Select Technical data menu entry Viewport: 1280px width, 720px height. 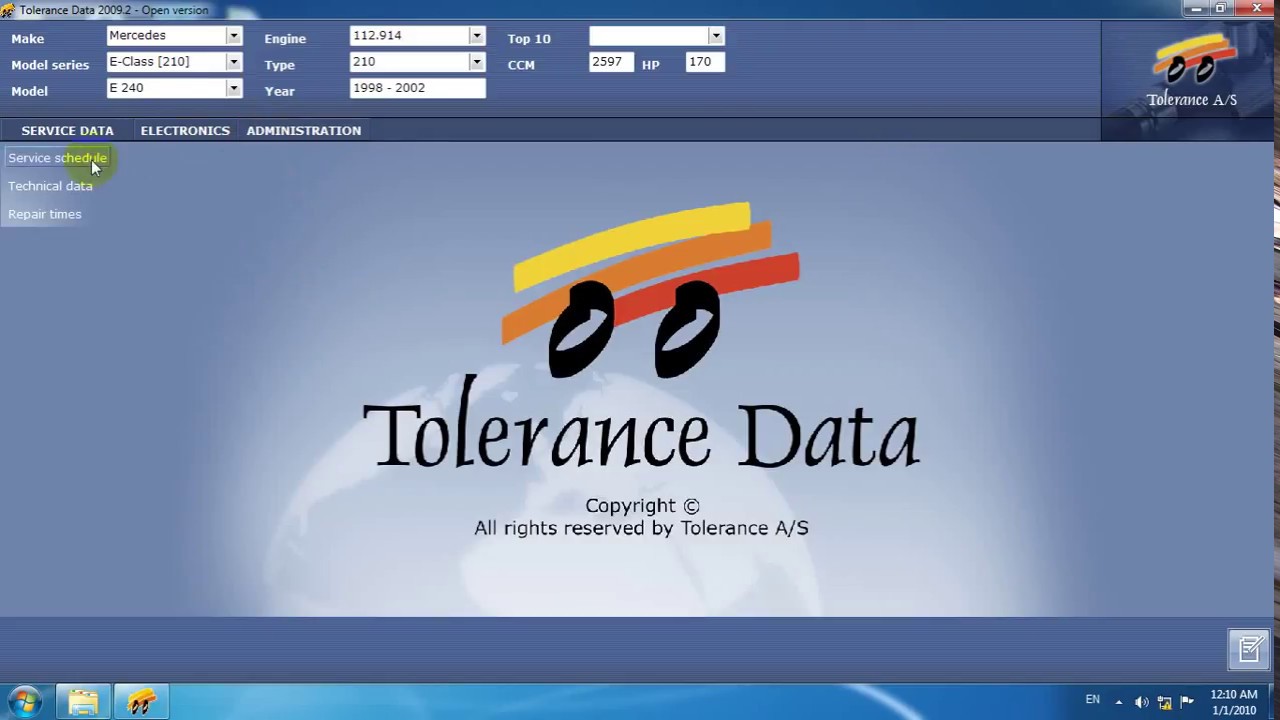50,186
